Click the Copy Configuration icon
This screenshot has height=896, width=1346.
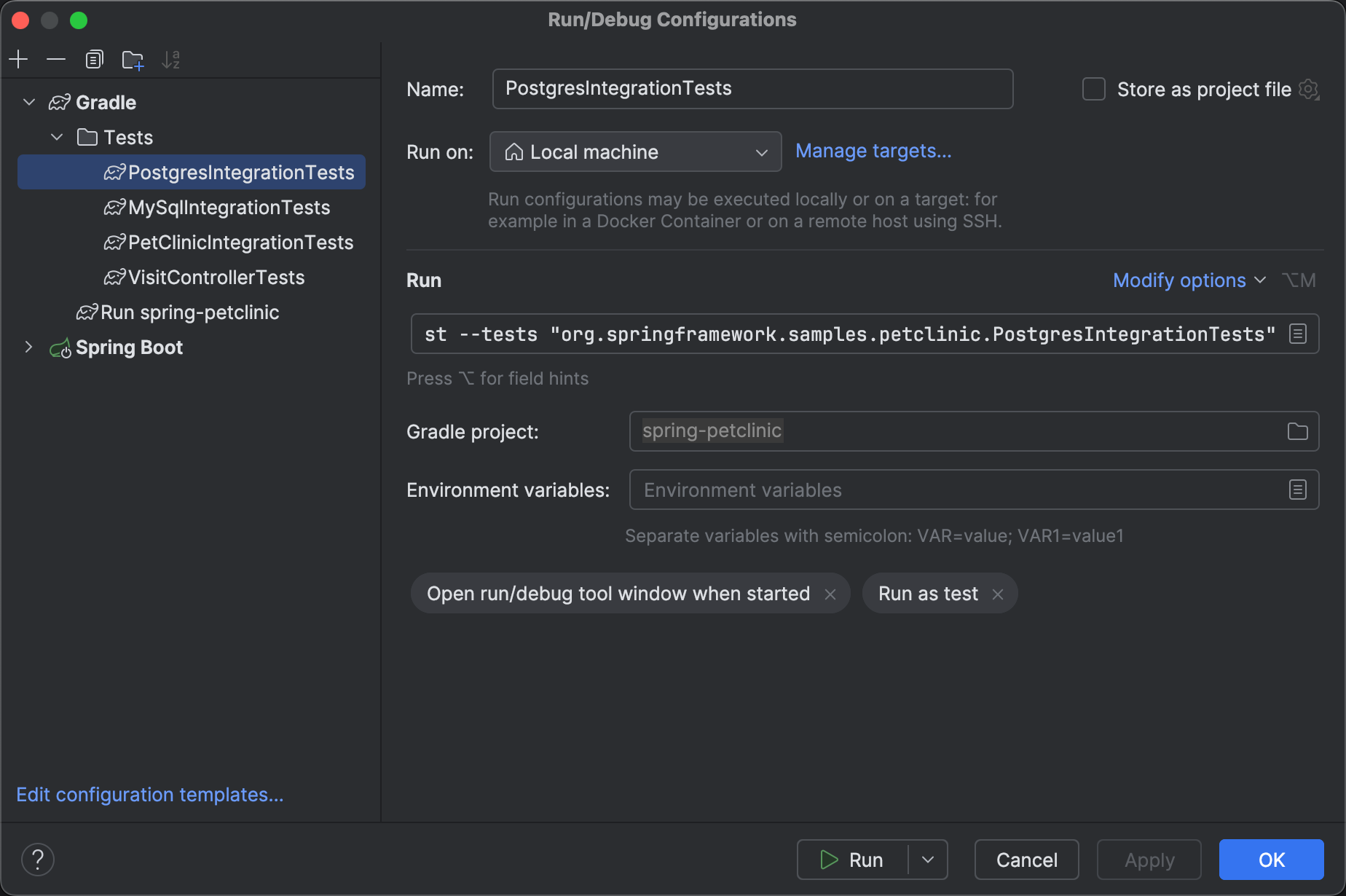(94, 60)
